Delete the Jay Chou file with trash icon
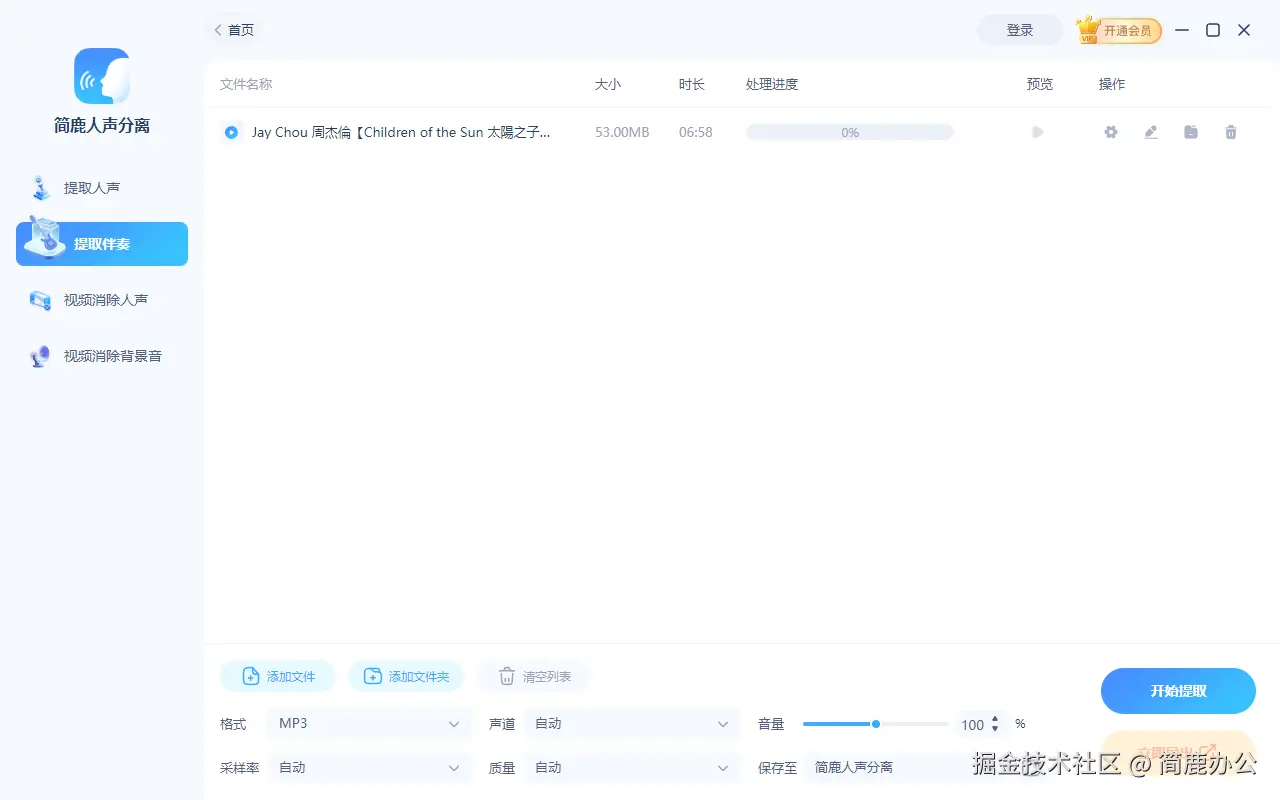 coord(1230,131)
